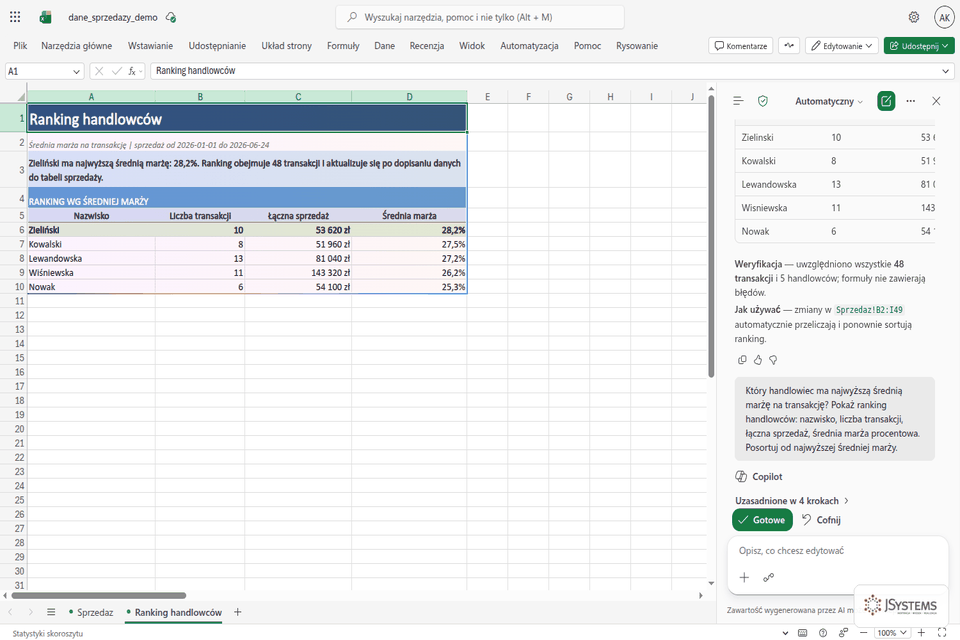
Task: Click the keyboard icon in status bar
Action: click(803, 633)
